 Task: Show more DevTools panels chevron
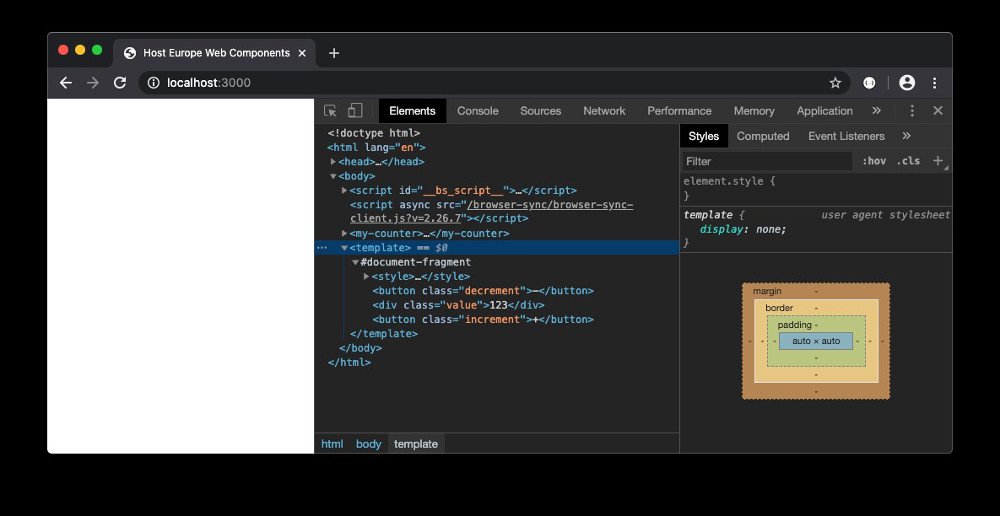point(876,111)
